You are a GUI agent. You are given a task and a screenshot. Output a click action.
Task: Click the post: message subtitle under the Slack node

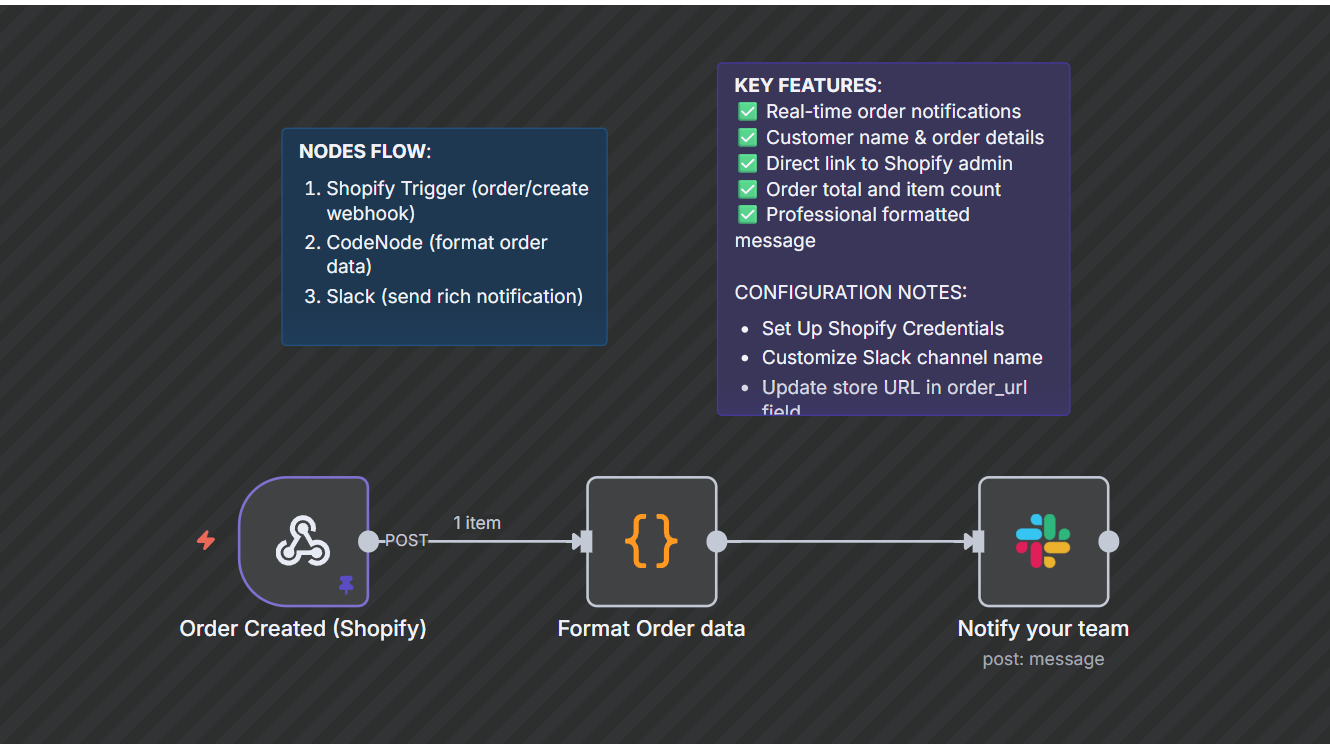pyautogui.click(x=1043, y=658)
